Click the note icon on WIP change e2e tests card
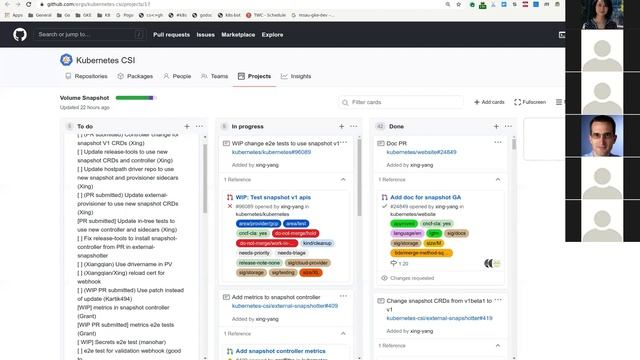This screenshot has height=360, width=640. tap(226, 143)
